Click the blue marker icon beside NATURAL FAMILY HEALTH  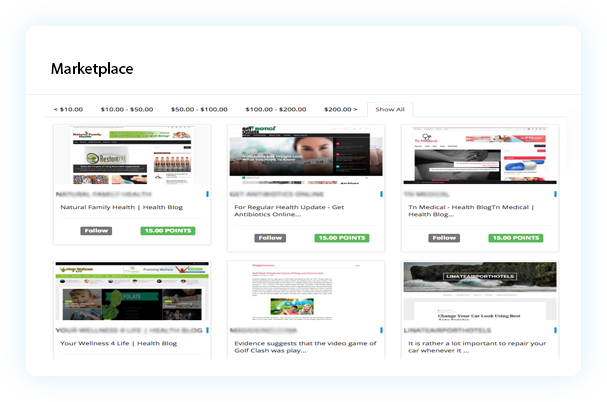tap(207, 194)
